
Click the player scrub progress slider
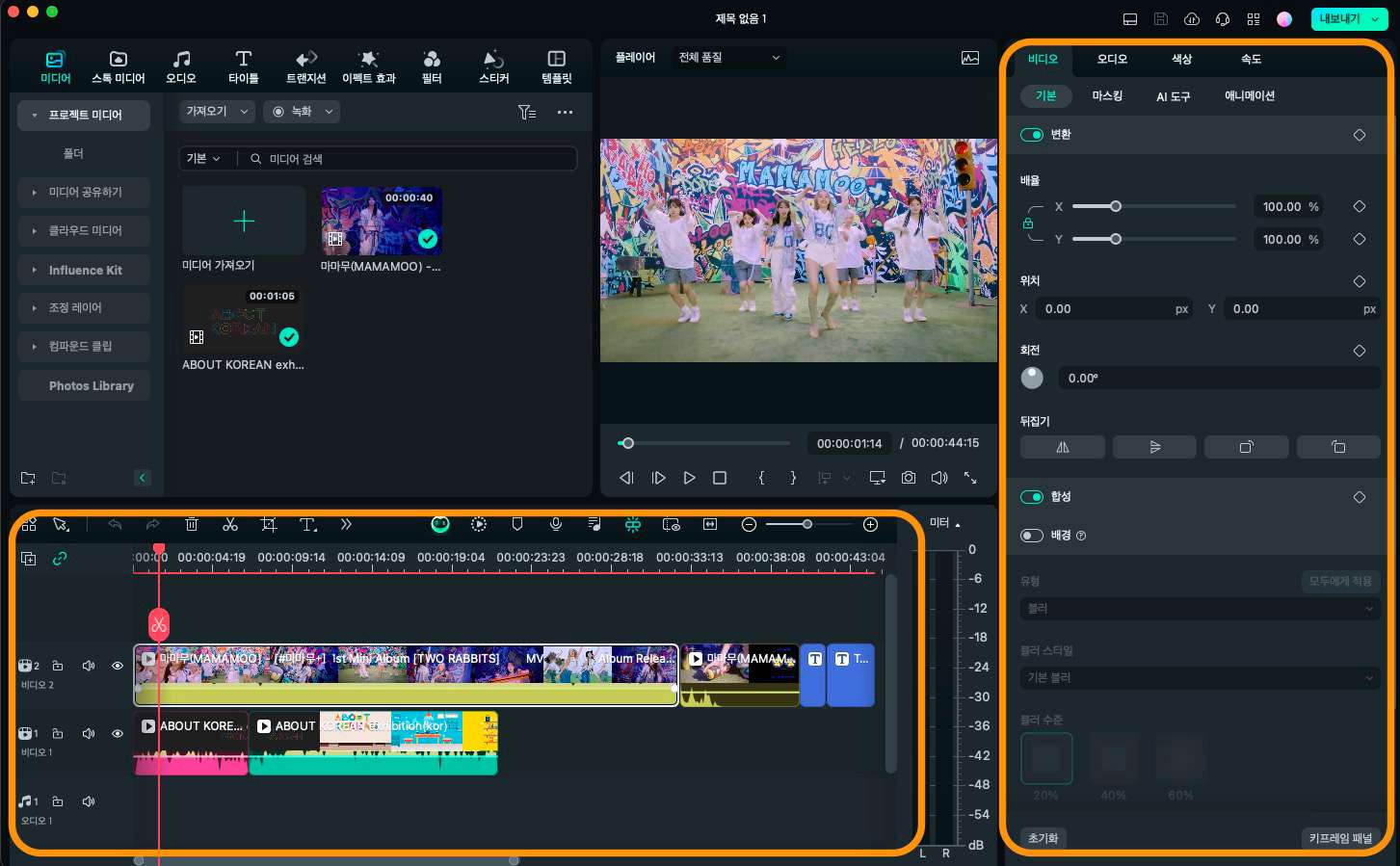[x=703, y=443]
